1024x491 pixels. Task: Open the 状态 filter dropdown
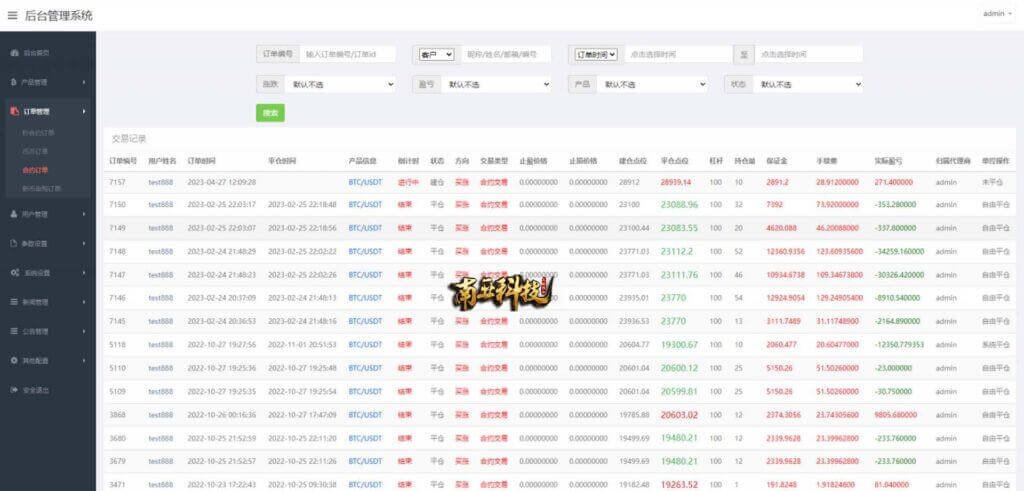tap(808, 85)
